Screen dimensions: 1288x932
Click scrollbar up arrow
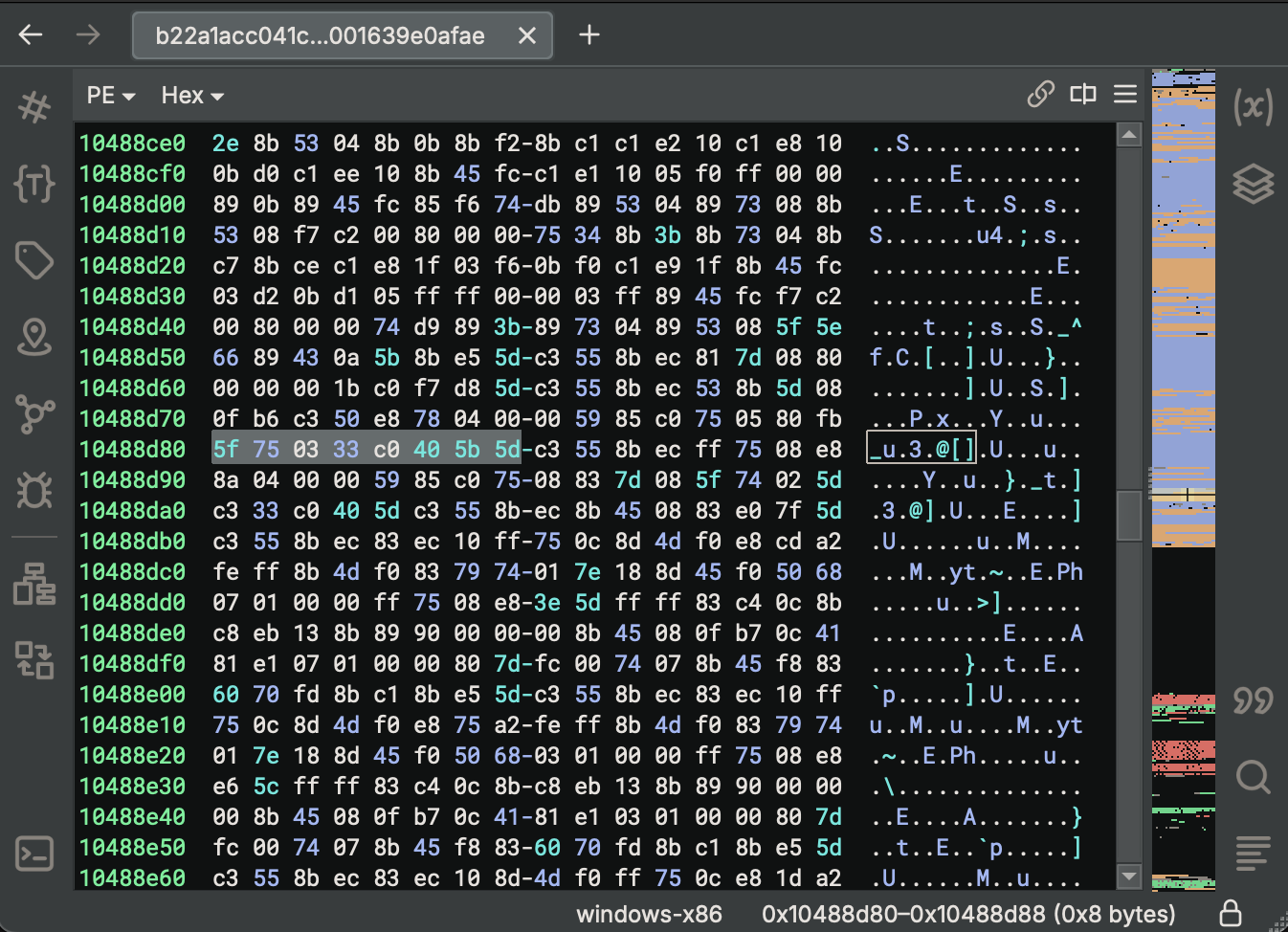[x=1129, y=135]
